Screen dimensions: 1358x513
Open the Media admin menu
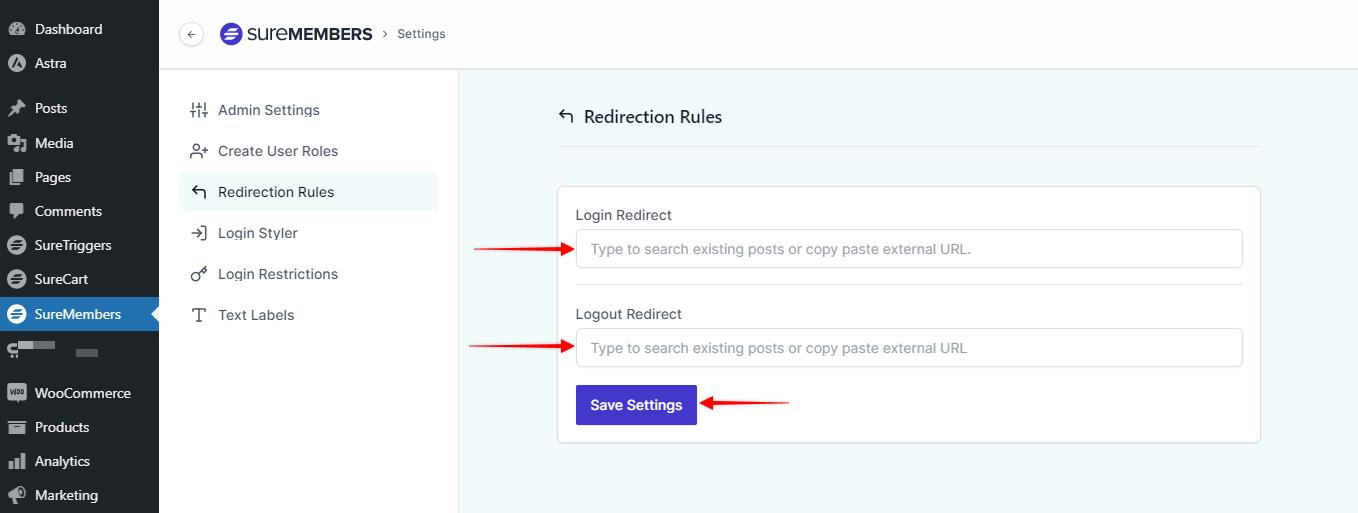54,143
